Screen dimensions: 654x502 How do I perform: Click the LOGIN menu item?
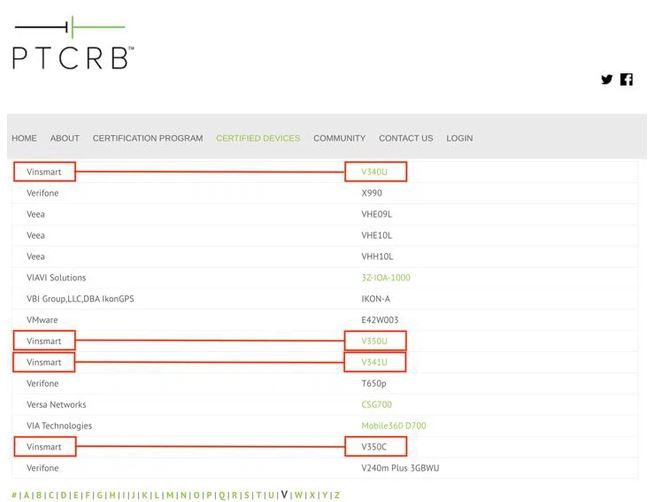point(460,138)
